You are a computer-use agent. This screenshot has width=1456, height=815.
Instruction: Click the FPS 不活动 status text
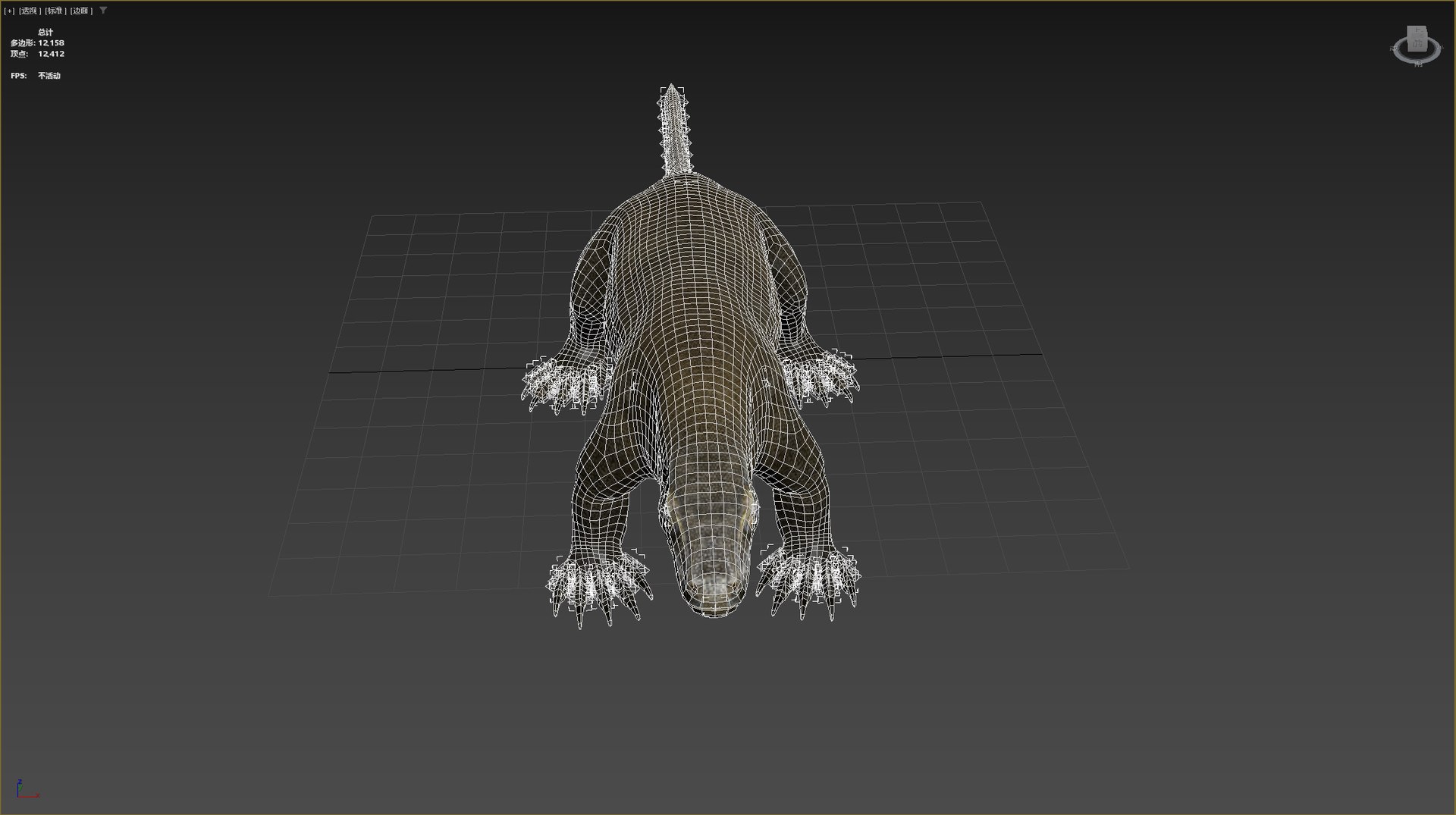(49, 76)
